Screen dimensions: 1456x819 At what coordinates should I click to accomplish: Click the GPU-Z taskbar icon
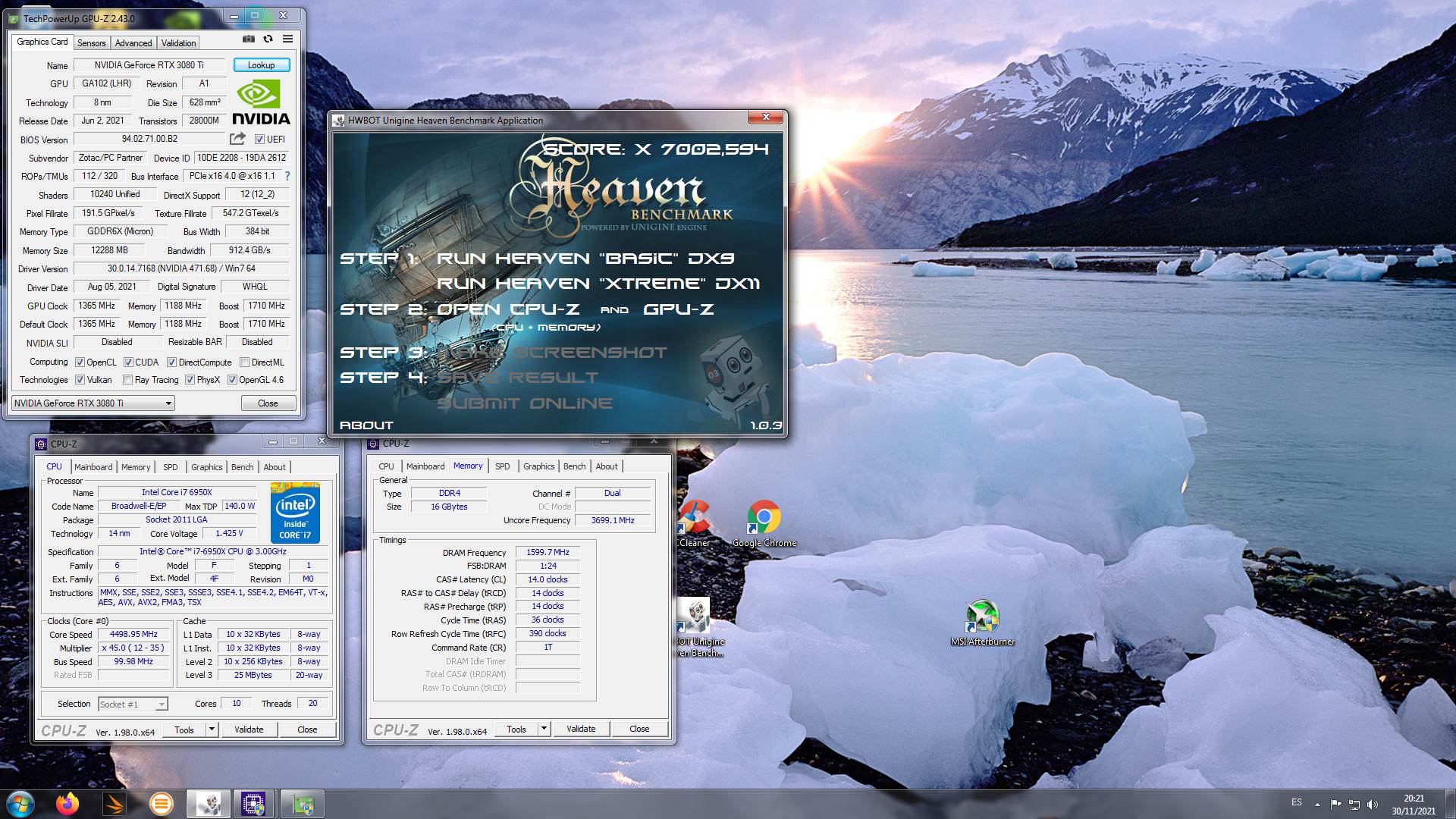[x=303, y=804]
